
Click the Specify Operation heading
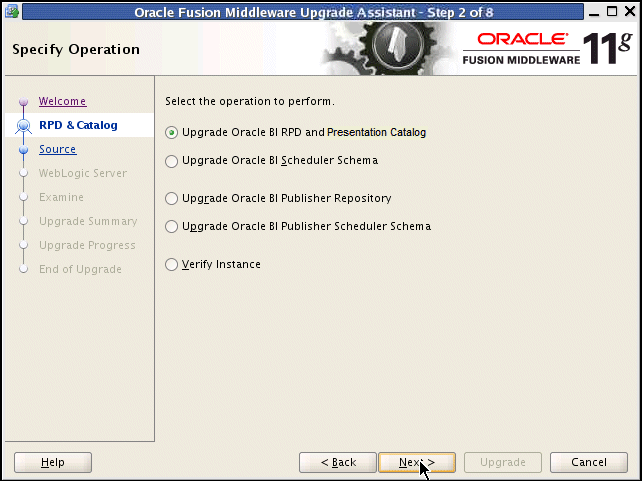pos(76,49)
